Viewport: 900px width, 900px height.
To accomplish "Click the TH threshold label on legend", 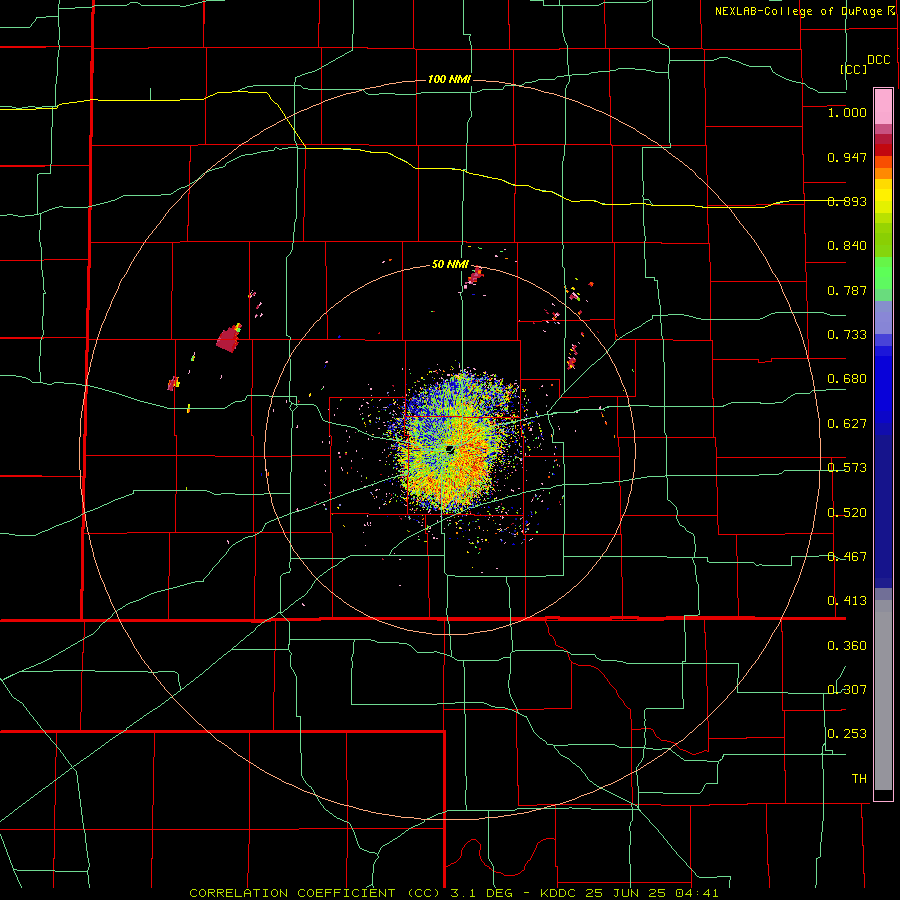I will click(859, 779).
